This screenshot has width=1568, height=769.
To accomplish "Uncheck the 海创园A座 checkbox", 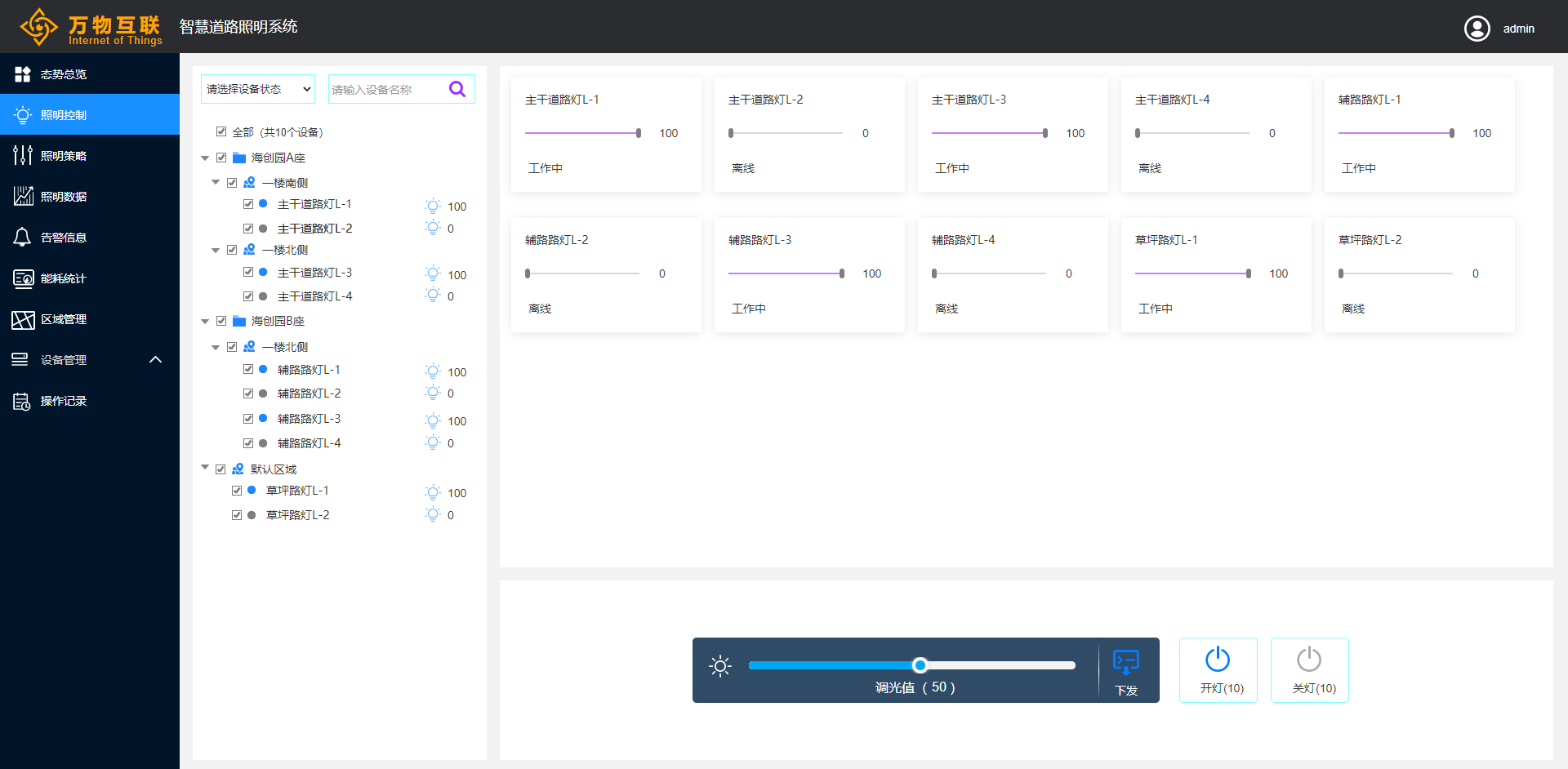I will 221,158.
